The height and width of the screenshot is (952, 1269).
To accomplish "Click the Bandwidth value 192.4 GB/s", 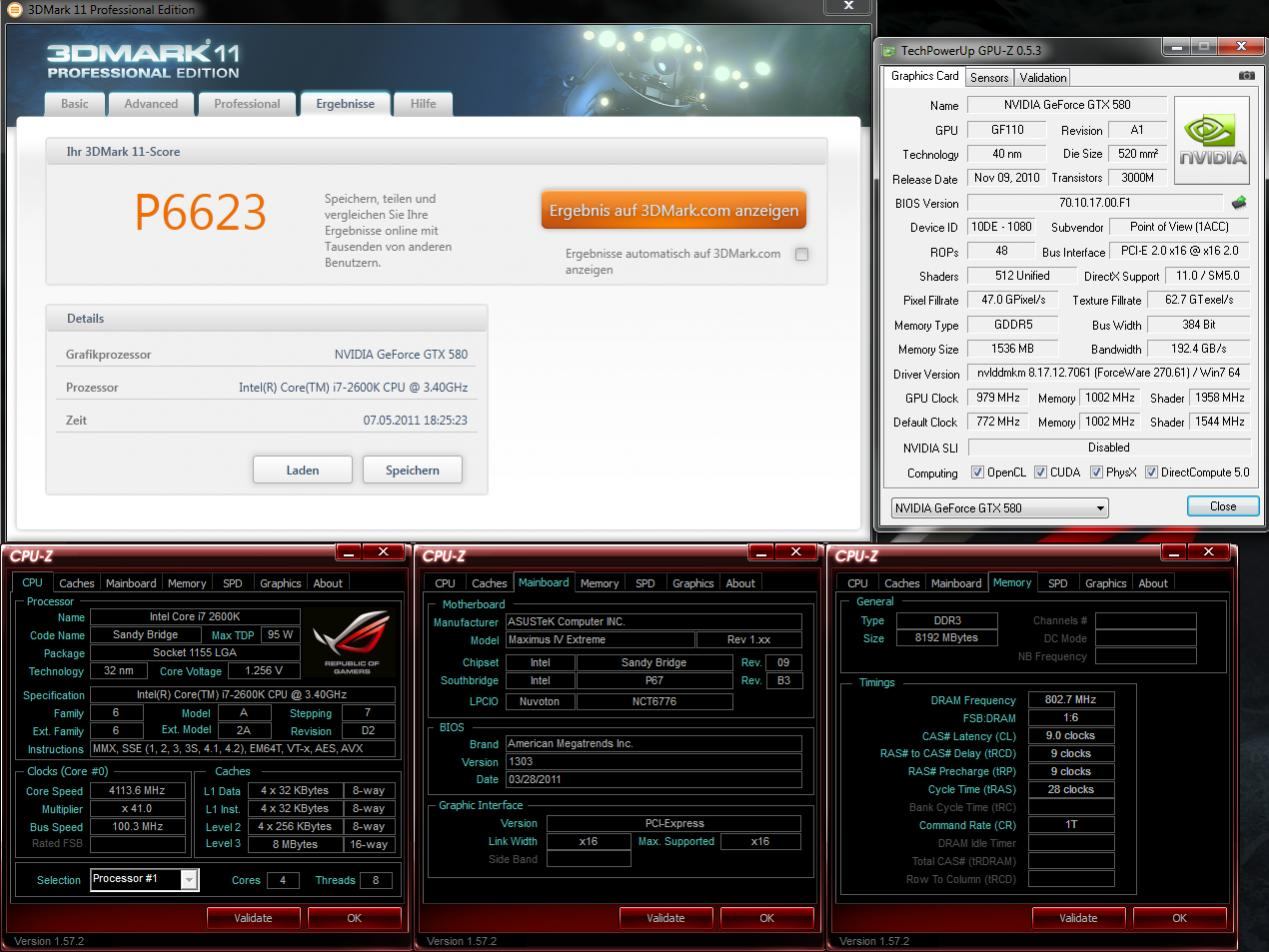I will click(1200, 349).
